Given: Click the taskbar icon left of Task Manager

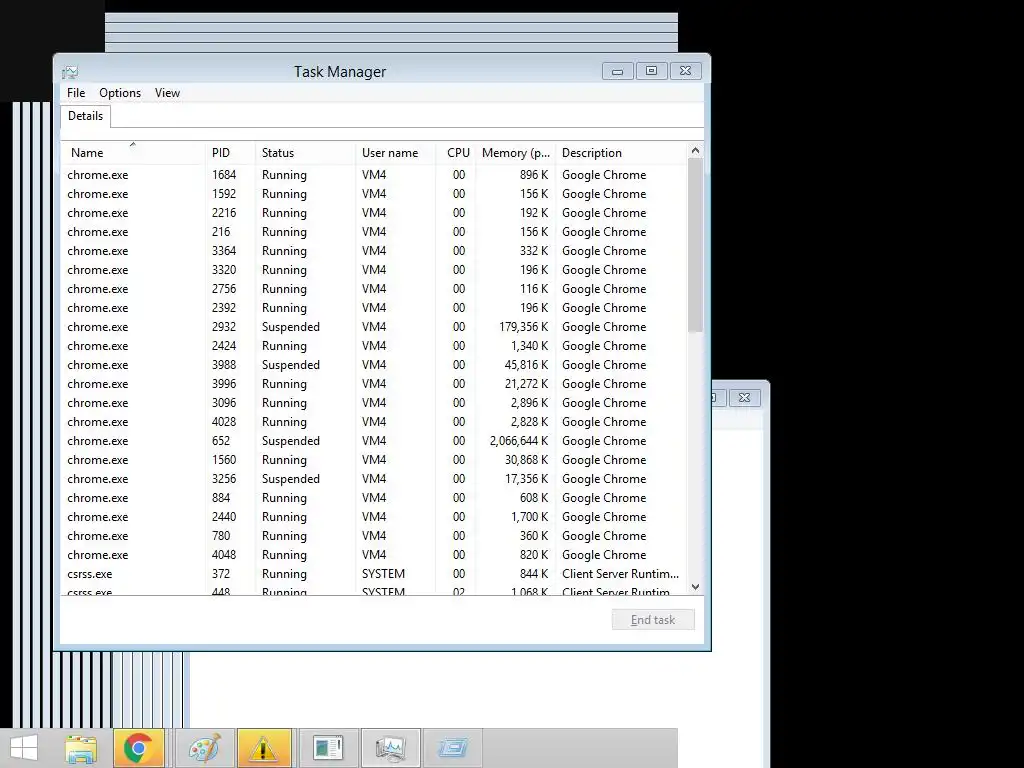Looking at the screenshot, I should (x=327, y=748).
